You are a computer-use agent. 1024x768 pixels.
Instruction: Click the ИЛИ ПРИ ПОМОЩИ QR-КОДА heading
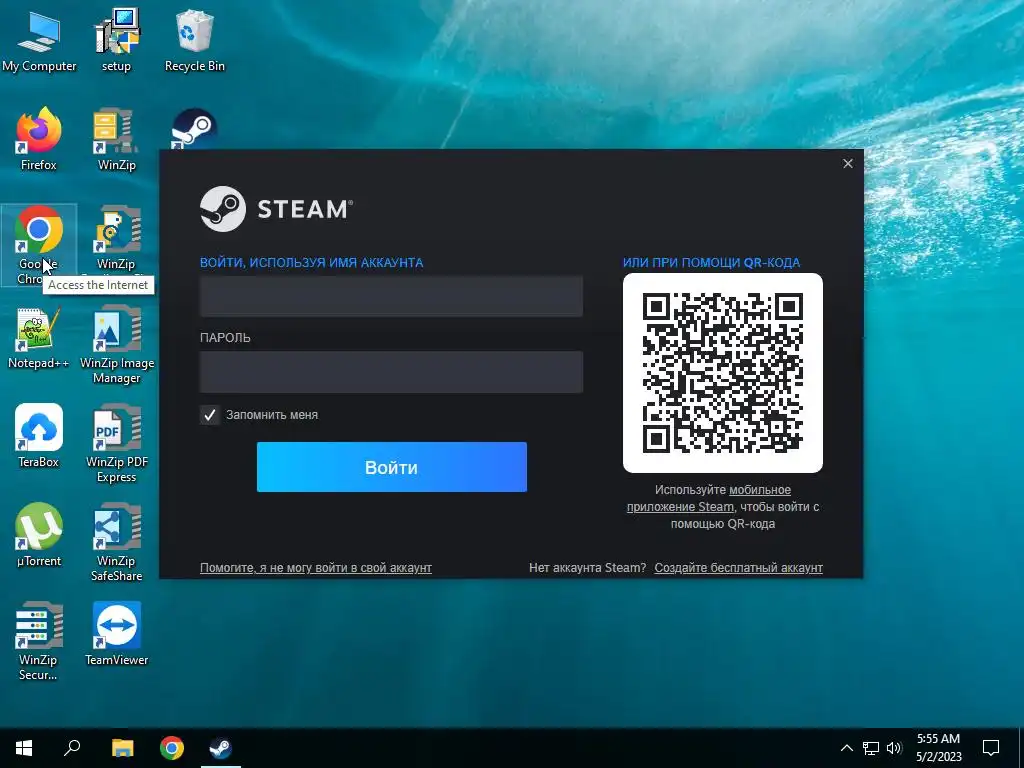click(x=711, y=263)
